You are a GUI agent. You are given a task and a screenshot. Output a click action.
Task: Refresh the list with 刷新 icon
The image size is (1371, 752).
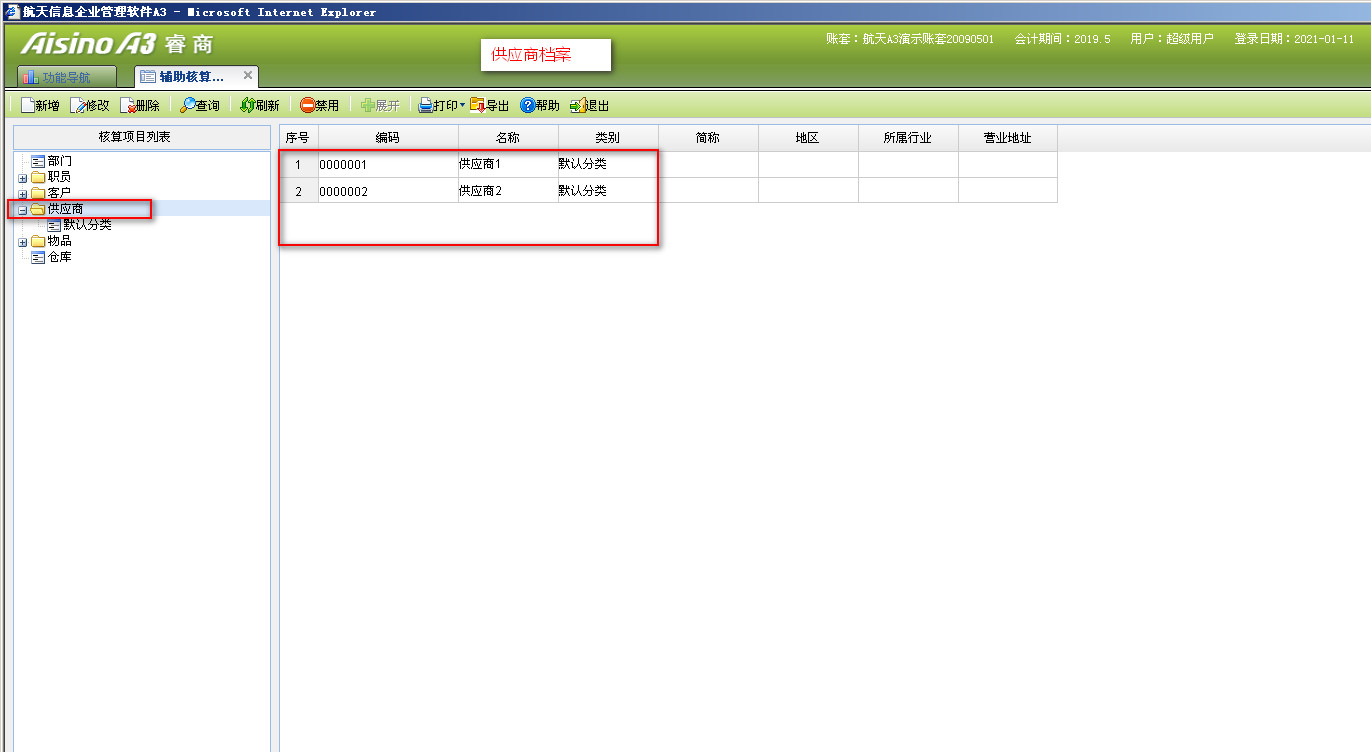(247, 105)
